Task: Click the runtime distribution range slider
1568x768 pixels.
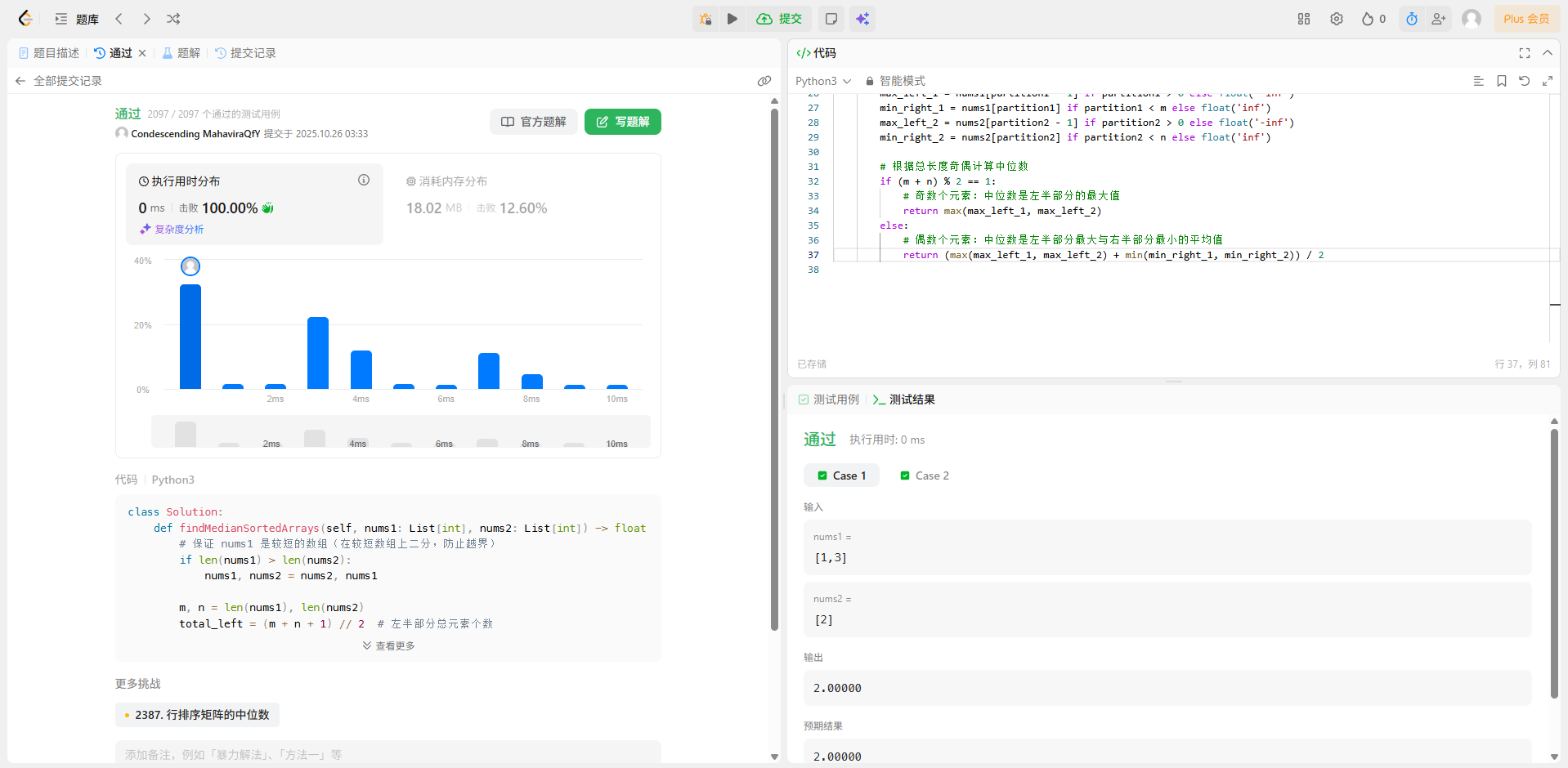Action: [x=401, y=431]
